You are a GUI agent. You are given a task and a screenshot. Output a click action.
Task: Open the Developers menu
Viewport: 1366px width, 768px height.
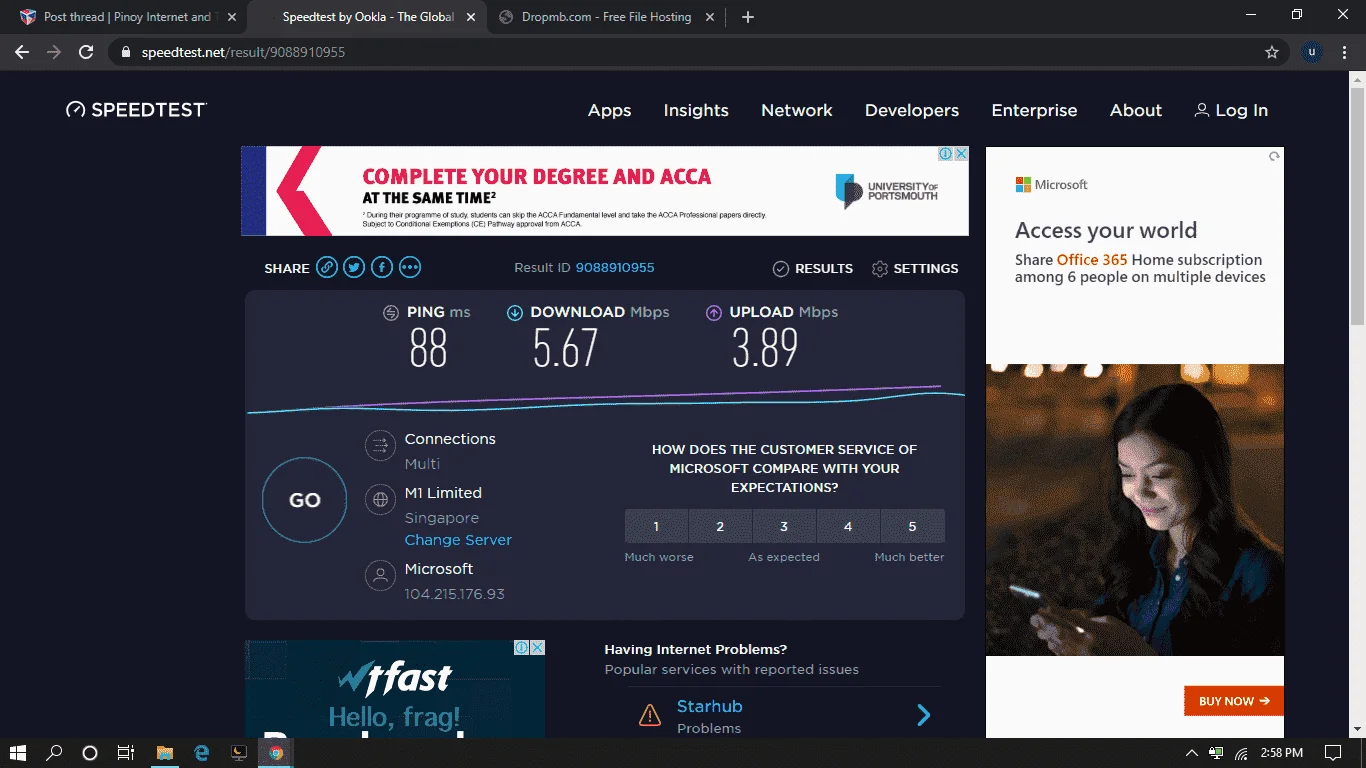(912, 110)
